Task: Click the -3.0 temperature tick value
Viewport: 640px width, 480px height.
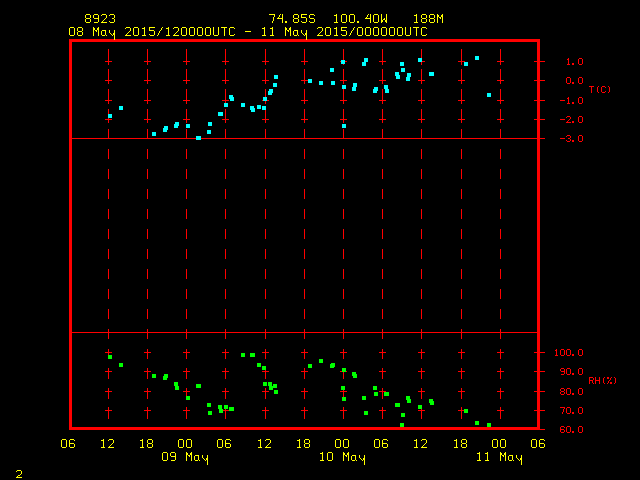Action: (x=571, y=139)
